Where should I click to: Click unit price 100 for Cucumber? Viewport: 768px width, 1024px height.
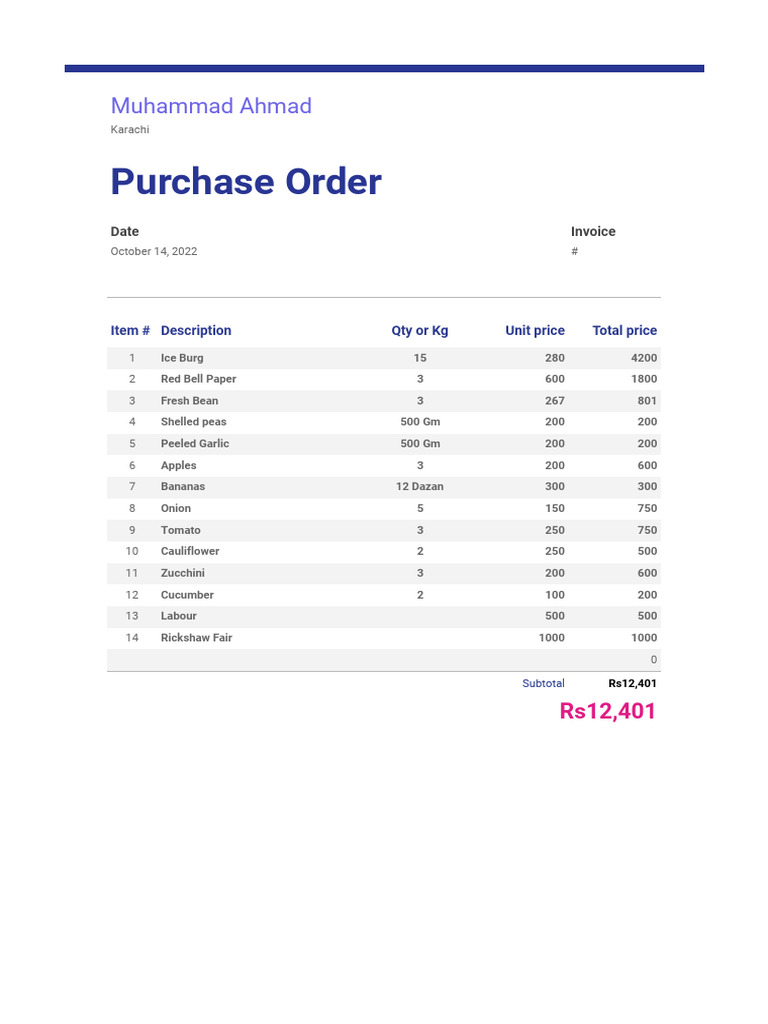(x=555, y=595)
